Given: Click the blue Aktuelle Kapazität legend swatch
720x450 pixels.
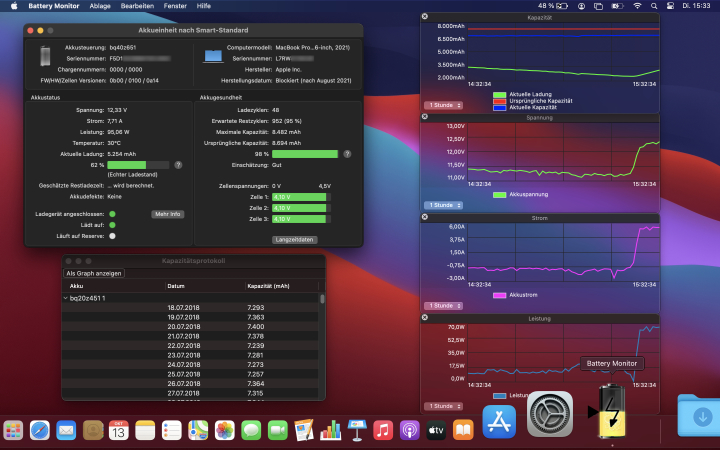Looking at the screenshot, I should tap(499, 107).
